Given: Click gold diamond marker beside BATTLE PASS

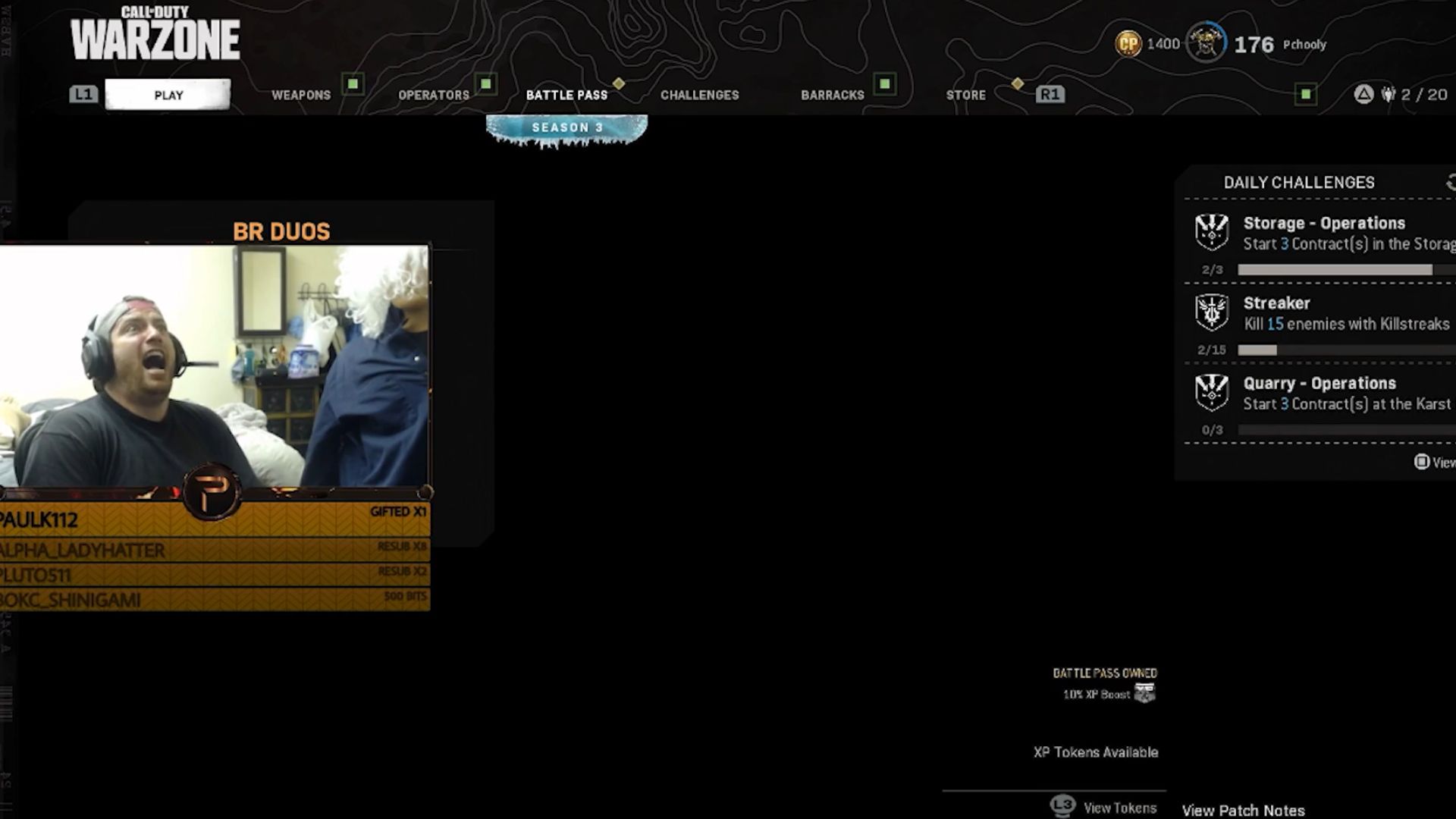Looking at the screenshot, I should 619,83.
